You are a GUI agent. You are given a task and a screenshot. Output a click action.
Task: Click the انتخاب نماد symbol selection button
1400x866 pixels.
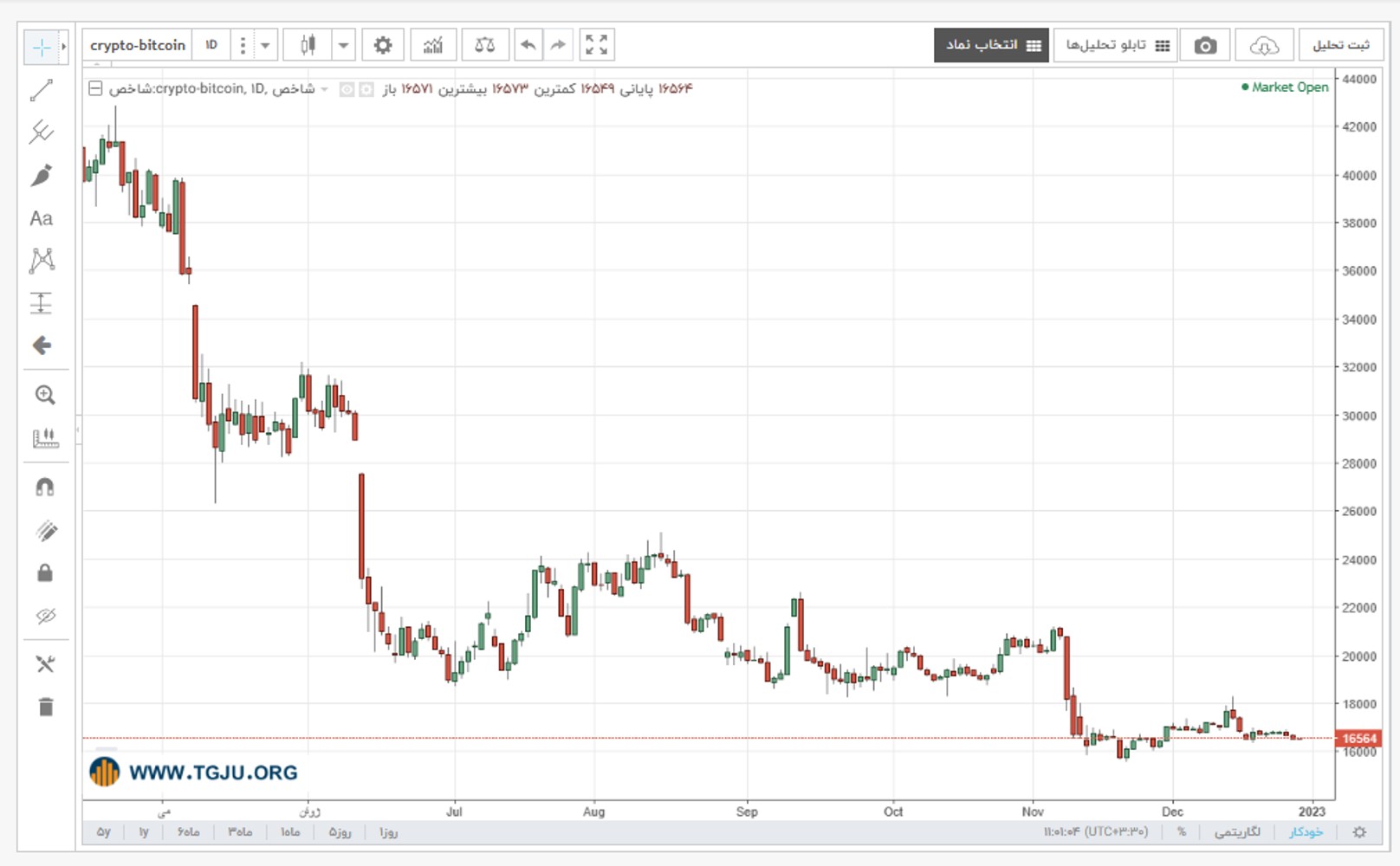(x=992, y=45)
